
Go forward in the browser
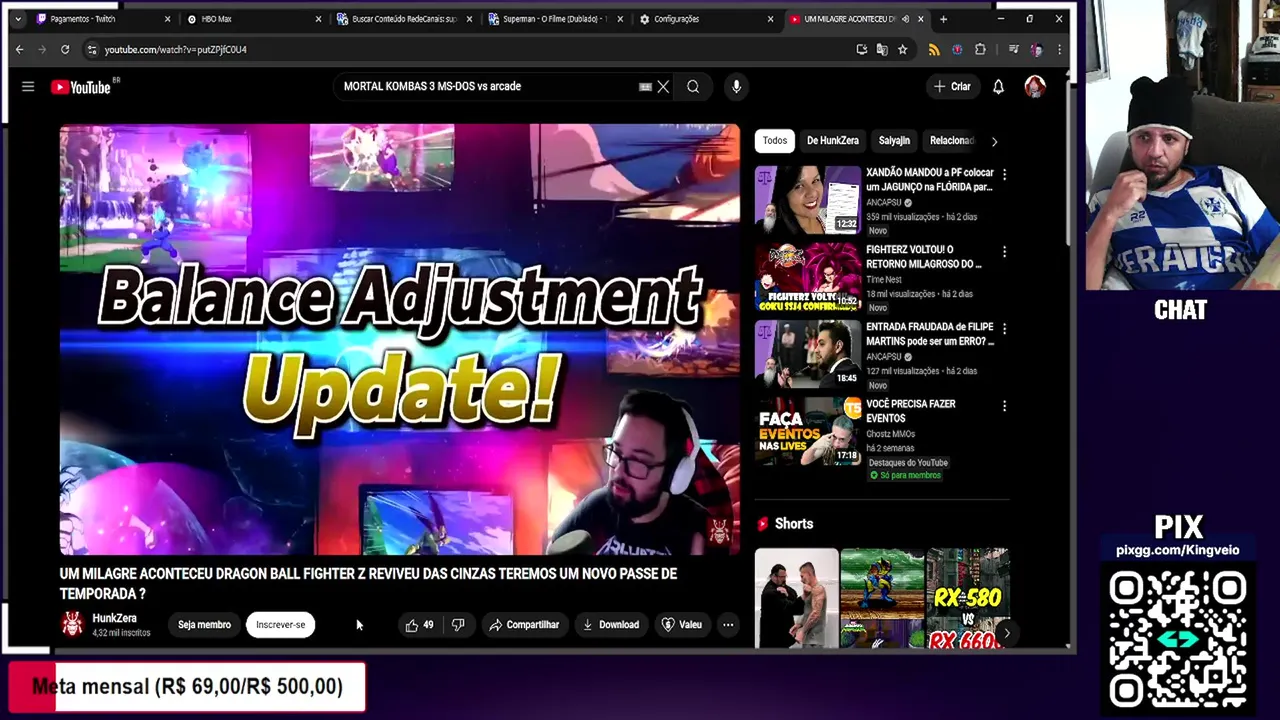pyautogui.click(x=42, y=49)
